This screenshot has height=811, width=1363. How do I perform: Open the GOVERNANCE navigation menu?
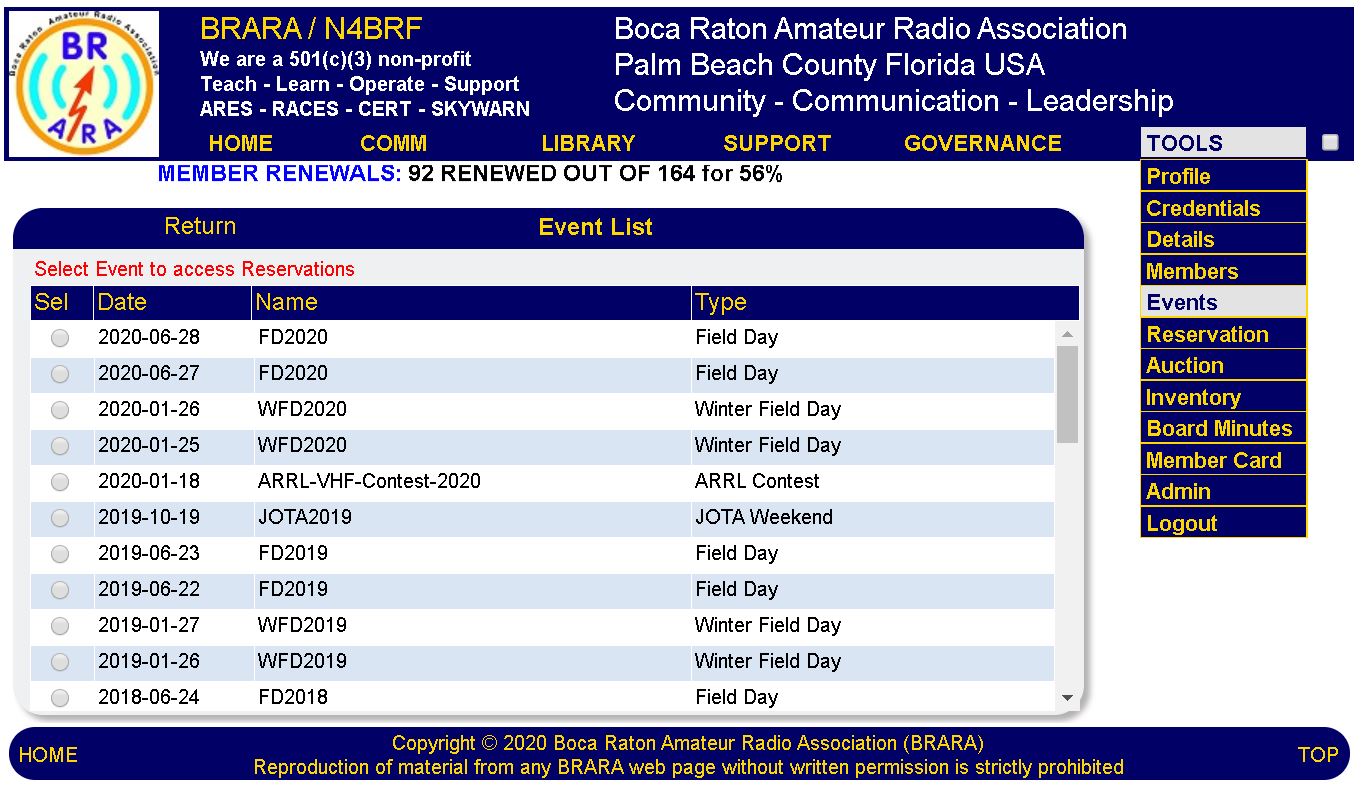982,143
